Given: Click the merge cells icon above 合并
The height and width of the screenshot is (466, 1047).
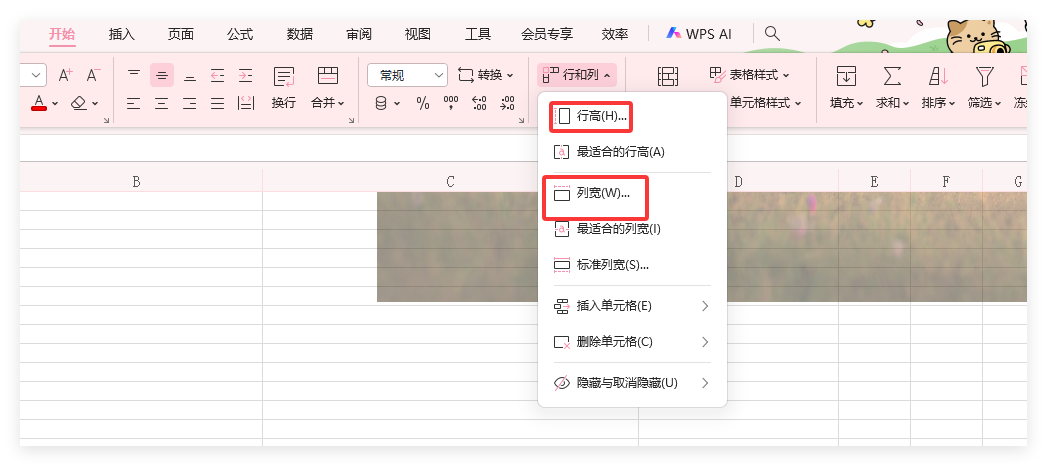Looking at the screenshot, I should tap(328, 75).
